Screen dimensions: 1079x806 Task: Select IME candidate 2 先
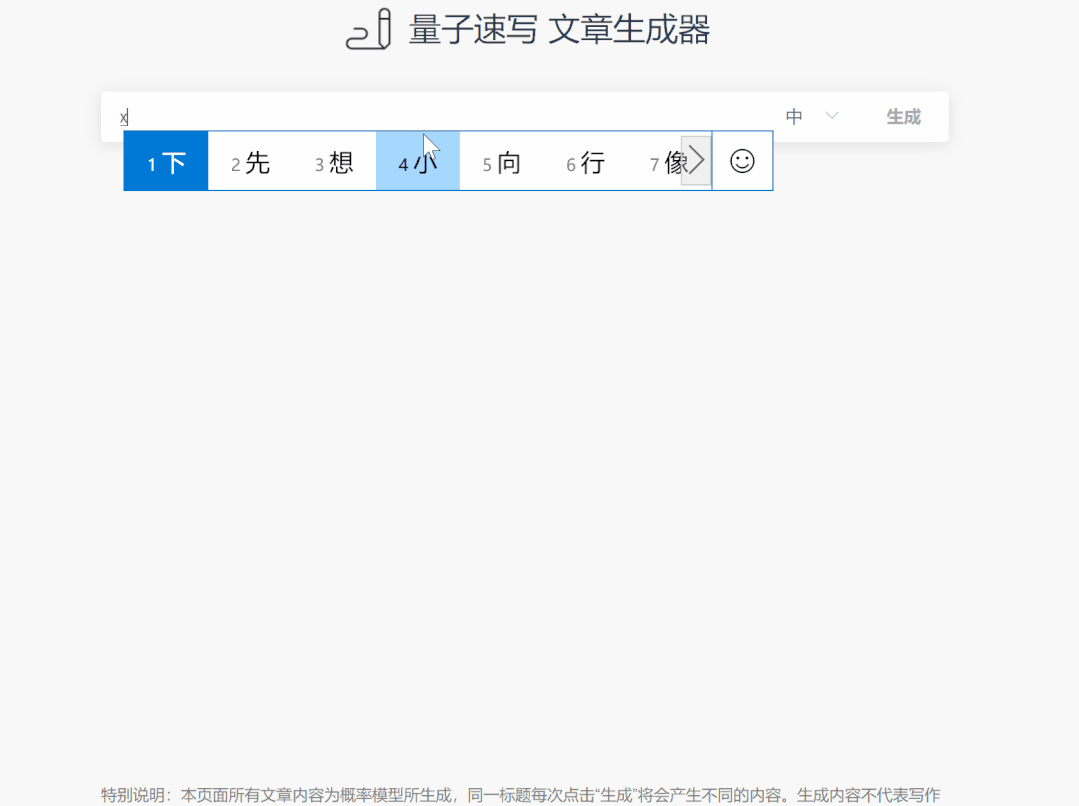(x=250, y=161)
